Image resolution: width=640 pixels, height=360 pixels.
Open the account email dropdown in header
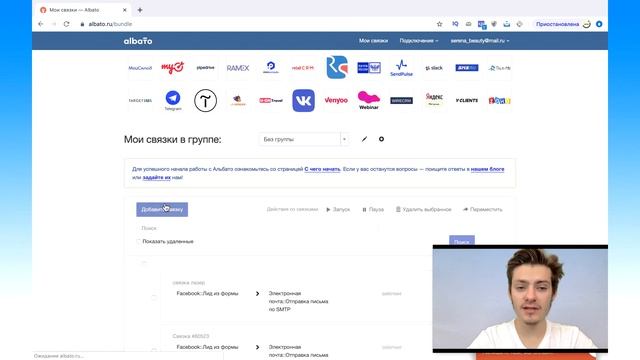click(480, 41)
